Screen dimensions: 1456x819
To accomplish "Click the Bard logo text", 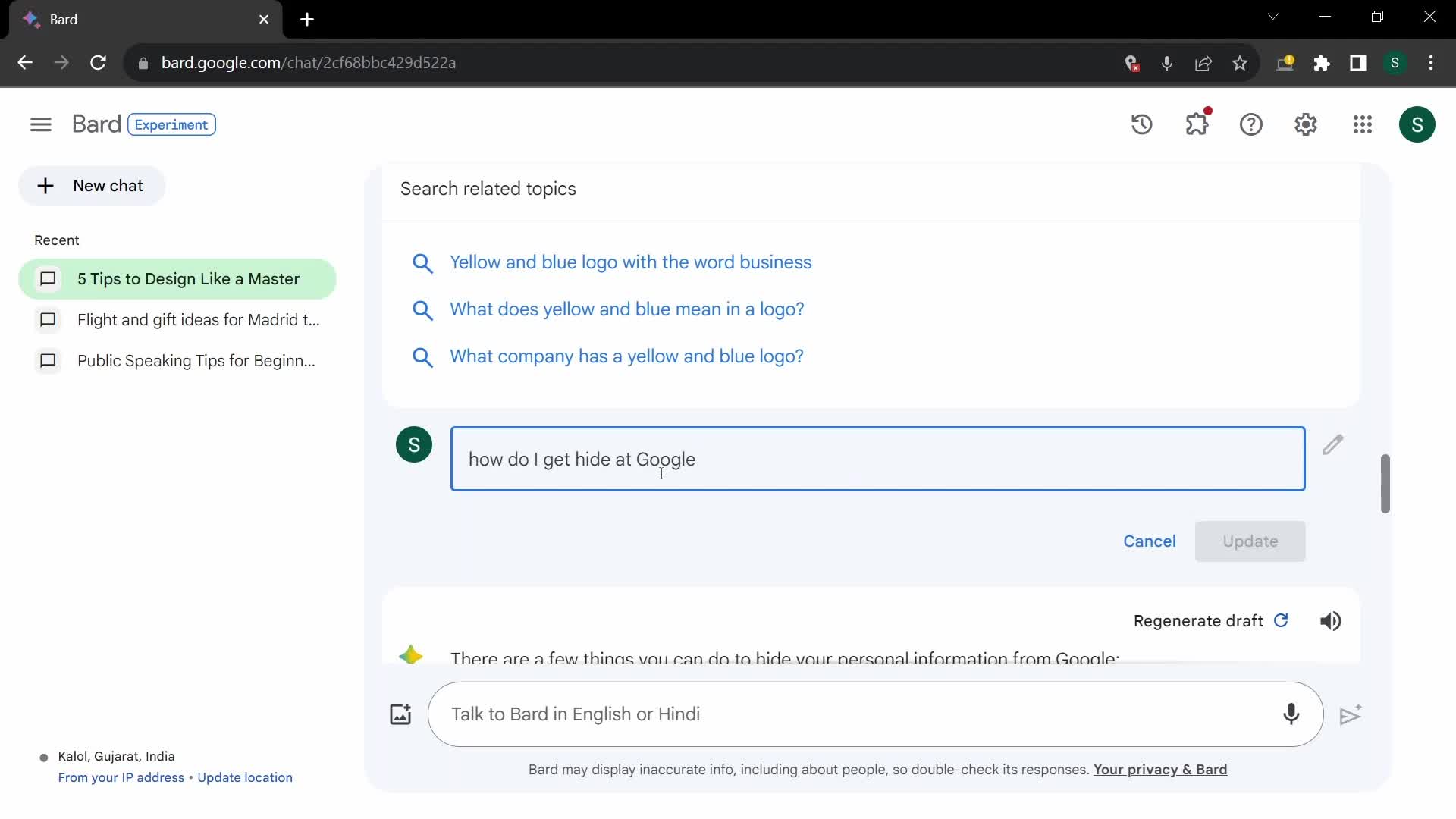I will [x=96, y=124].
